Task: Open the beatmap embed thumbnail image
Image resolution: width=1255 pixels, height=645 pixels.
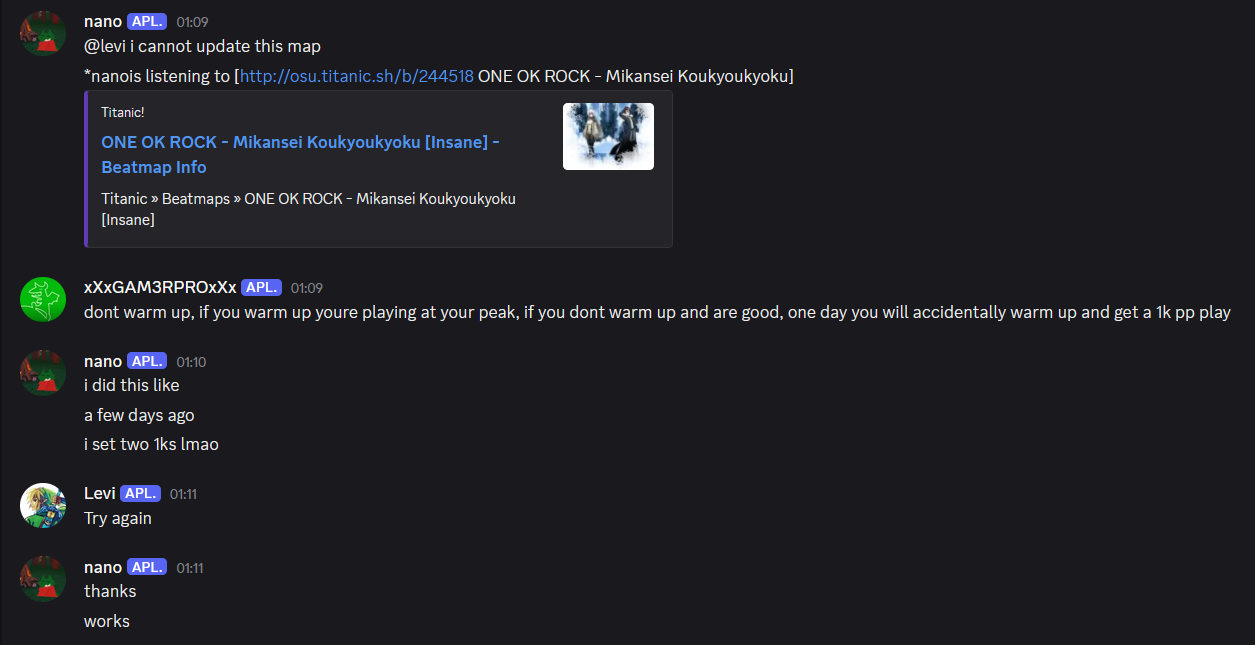Action: coord(608,136)
